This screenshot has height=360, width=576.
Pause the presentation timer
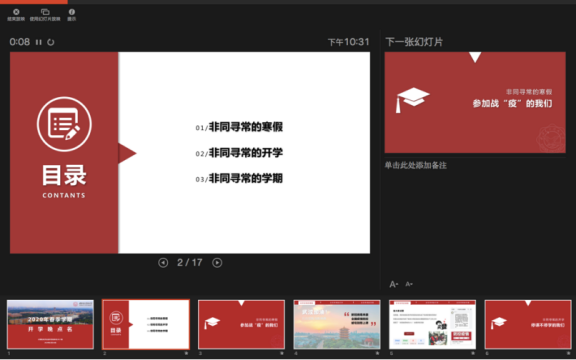[x=39, y=42]
